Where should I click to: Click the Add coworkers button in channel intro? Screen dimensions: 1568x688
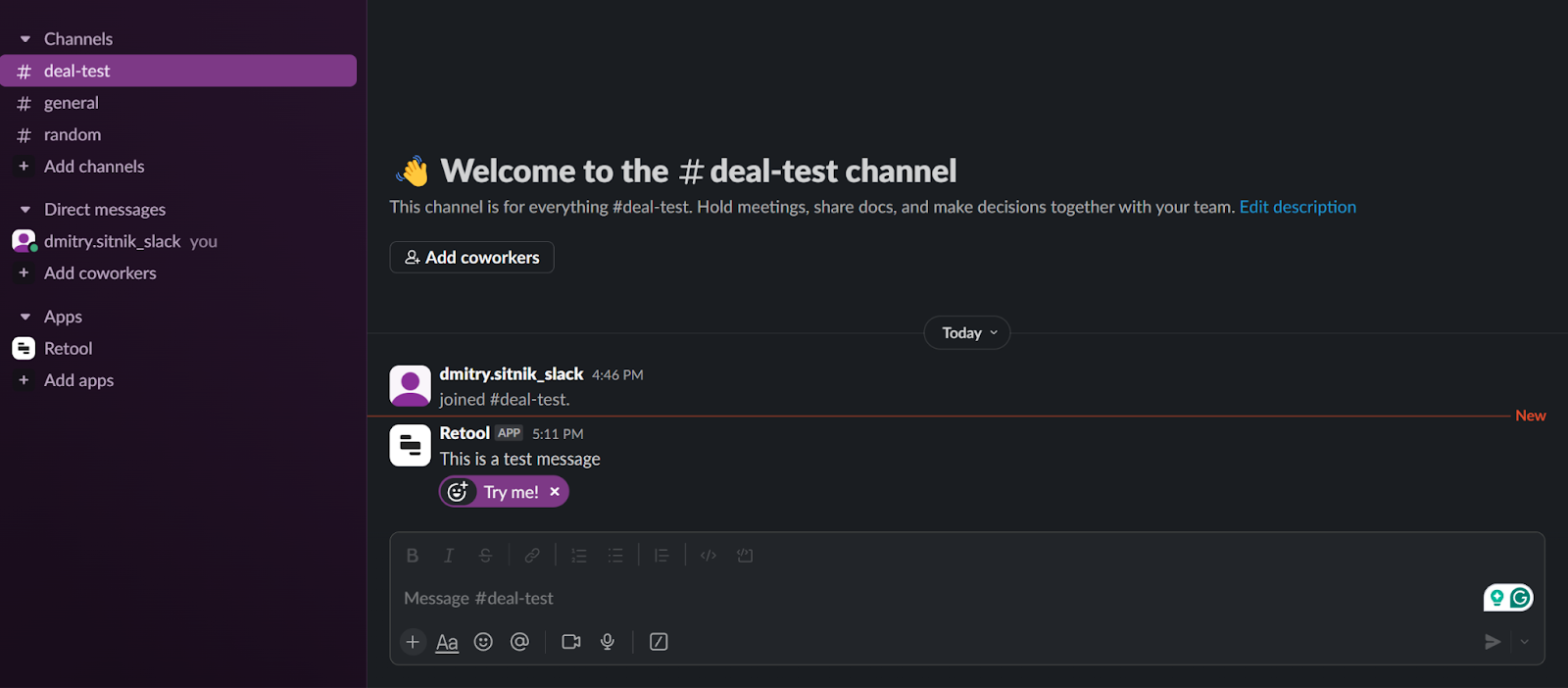tap(471, 257)
